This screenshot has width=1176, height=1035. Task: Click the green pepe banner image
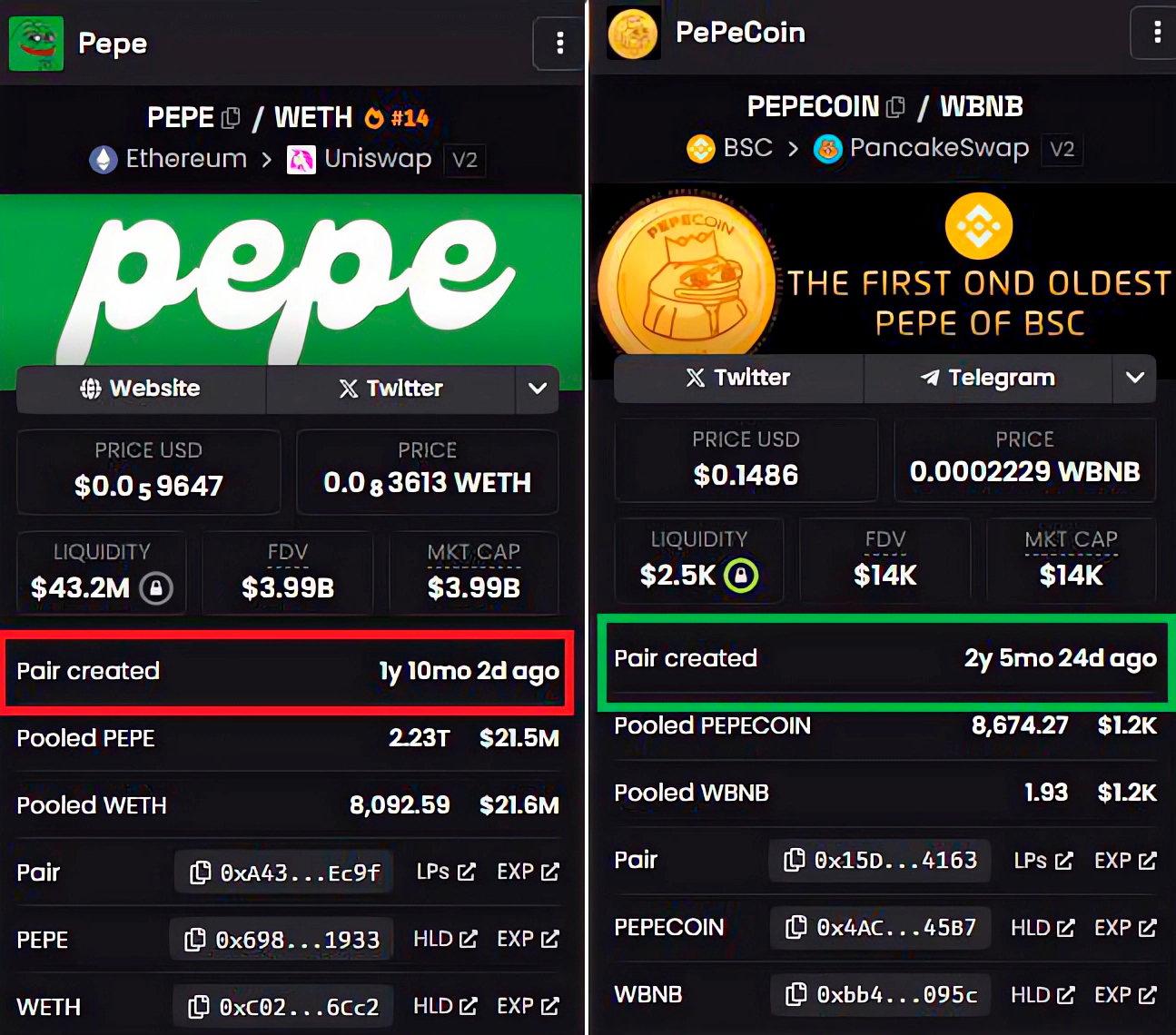(x=291, y=280)
